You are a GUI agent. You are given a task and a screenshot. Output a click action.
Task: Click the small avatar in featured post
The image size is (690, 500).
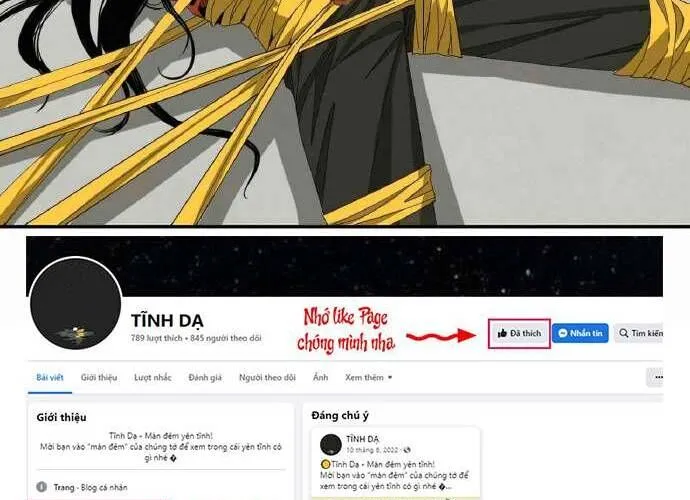(331, 445)
